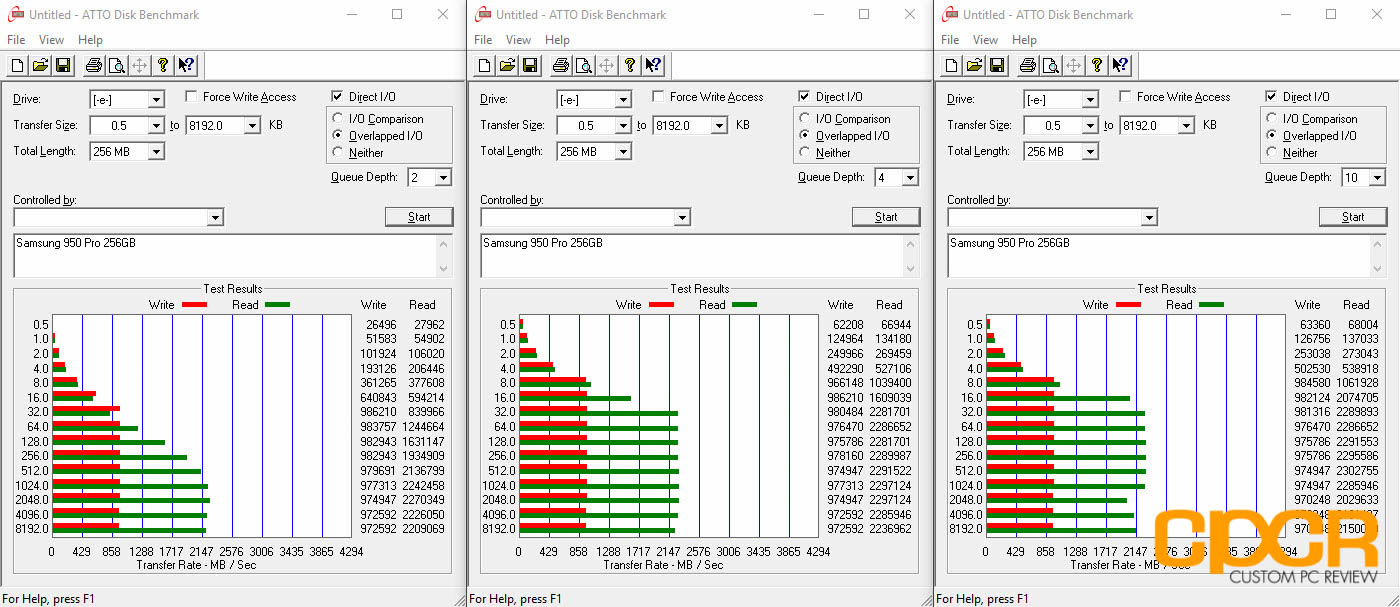Open the File menu in the Queue Depth 2 window
The width and height of the screenshot is (1400, 607).
pyautogui.click(x=16, y=40)
